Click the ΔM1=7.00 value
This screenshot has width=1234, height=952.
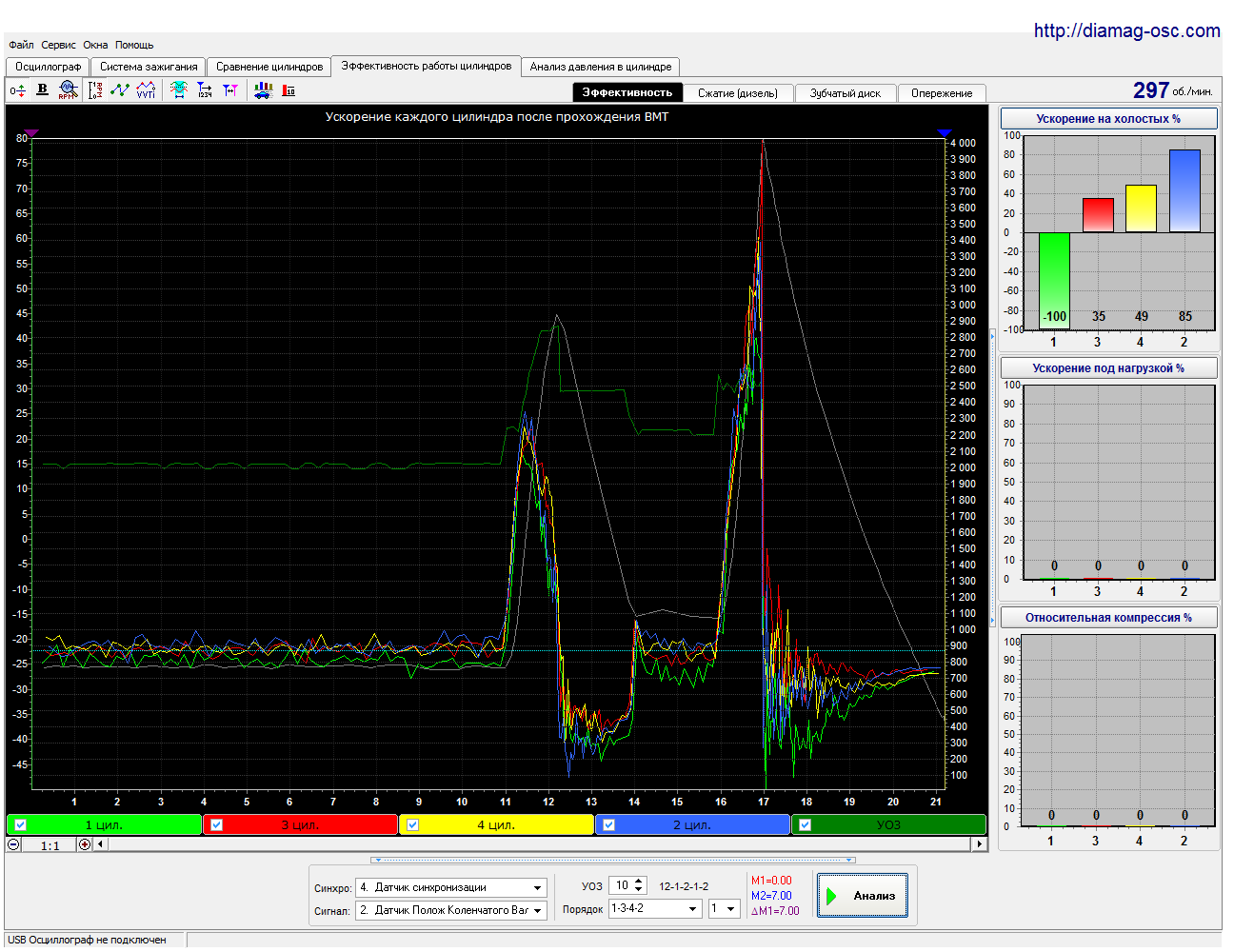[x=775, y=911]
